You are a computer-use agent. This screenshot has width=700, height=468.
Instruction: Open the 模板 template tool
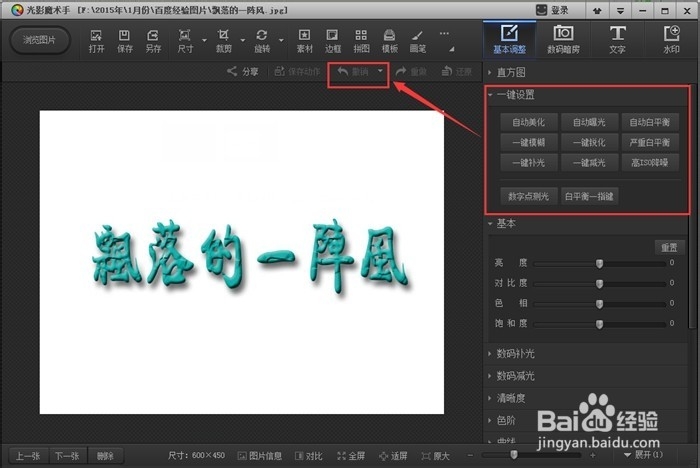coord(389,41)
